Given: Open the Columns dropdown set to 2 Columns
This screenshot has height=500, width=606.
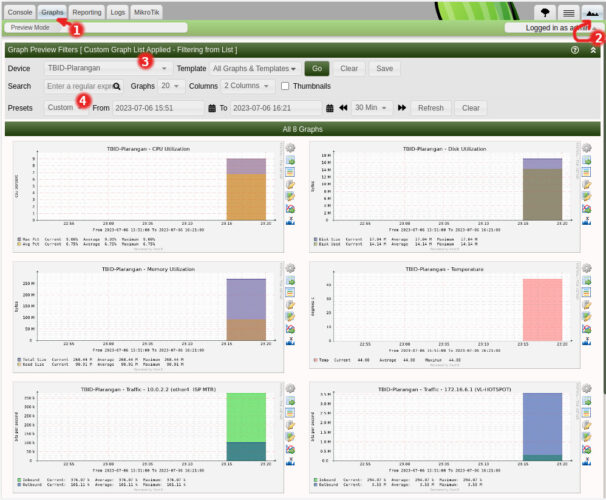Looking at the screenshot, I should pos(247,86).
